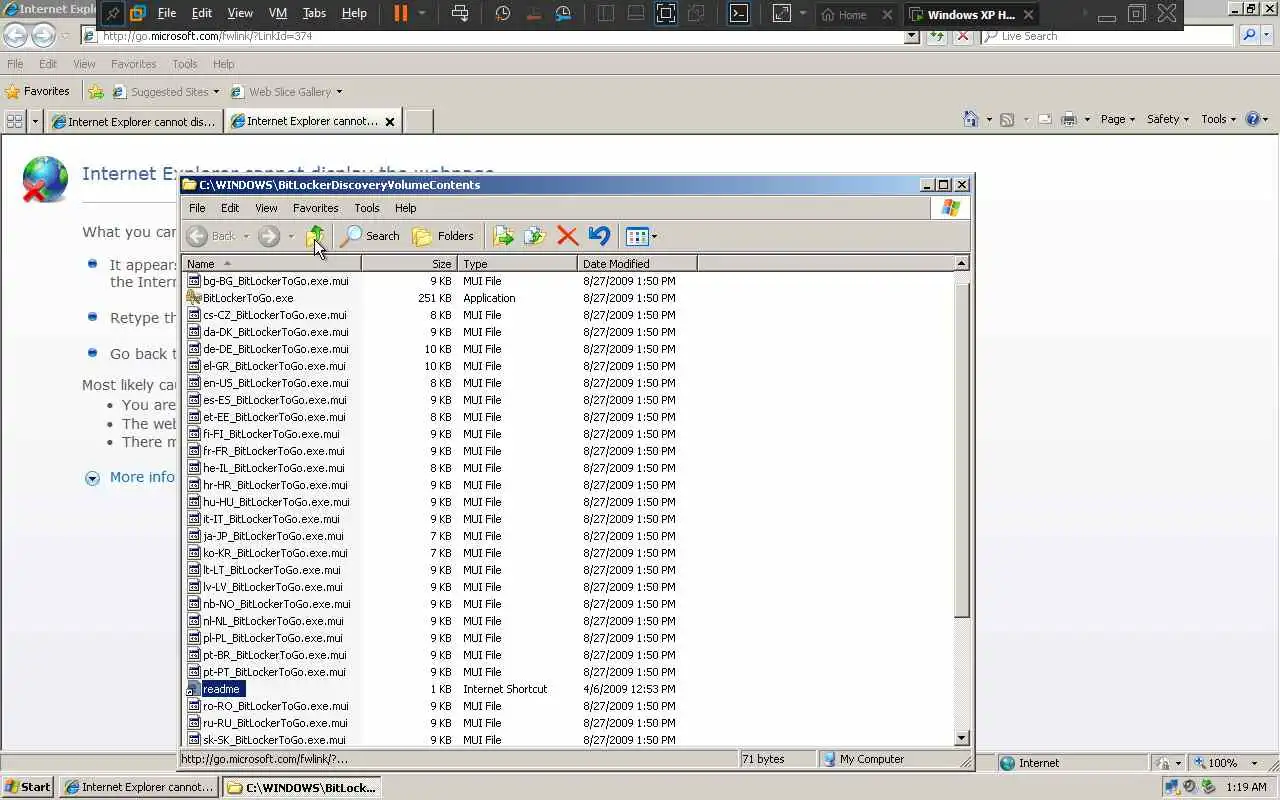
Task: Click the IE Stop red X button
Action: point(962,36)
